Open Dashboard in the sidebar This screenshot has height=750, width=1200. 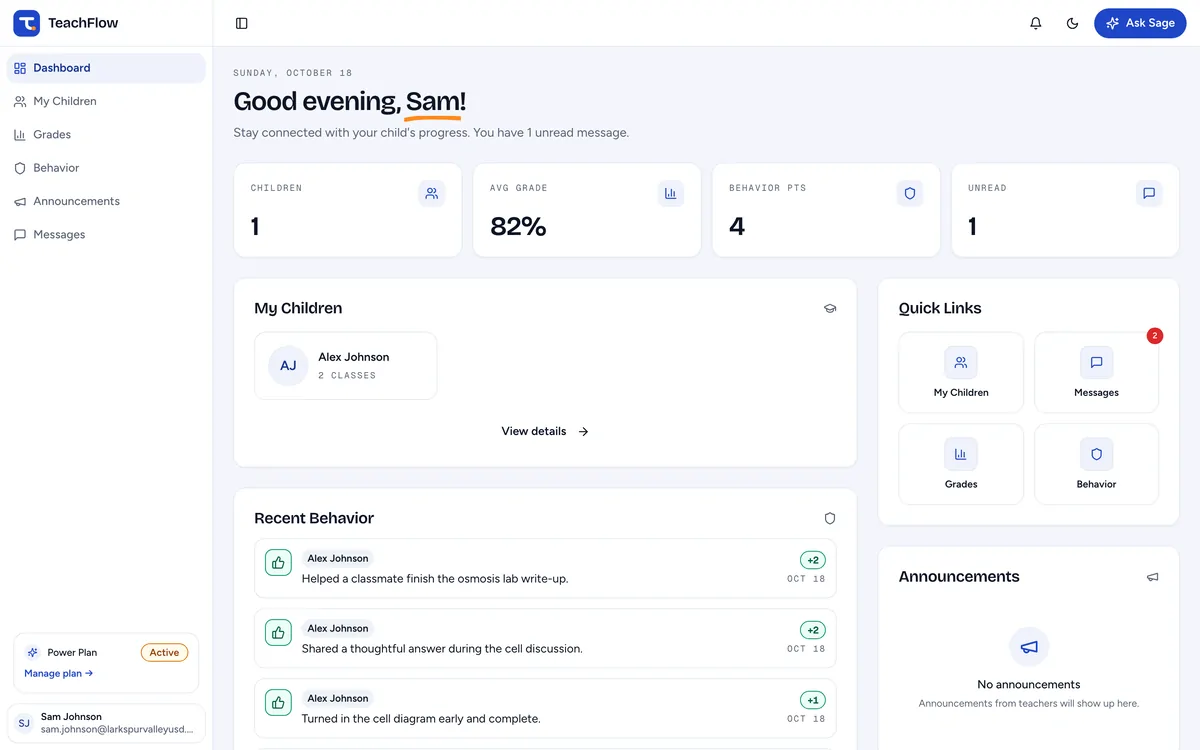click(x=106, y=68)
